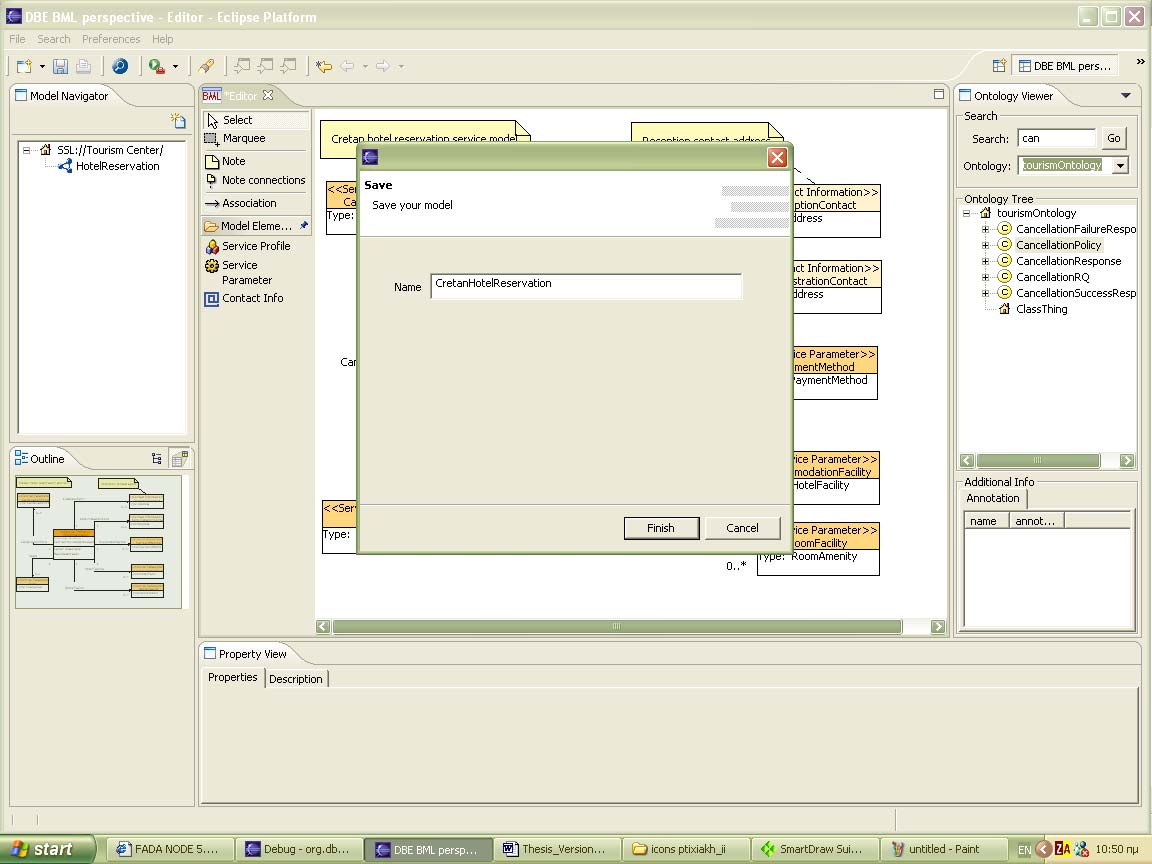Pick the Service Parameter palette element
Viewport: 1152px width, 864px height.
[x=256, y=273]
